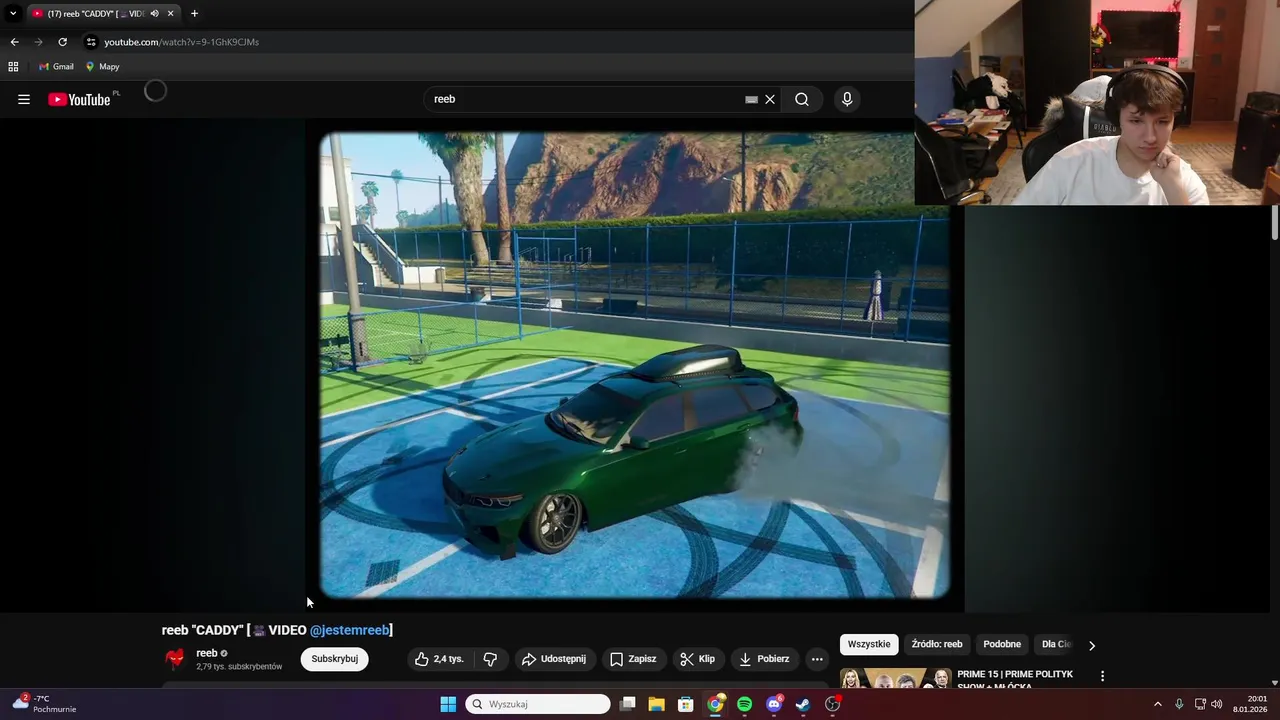This screenshot has width=1280, height=720.
Task: Like the video (2,4 tys.)
Action: point(440,659)
